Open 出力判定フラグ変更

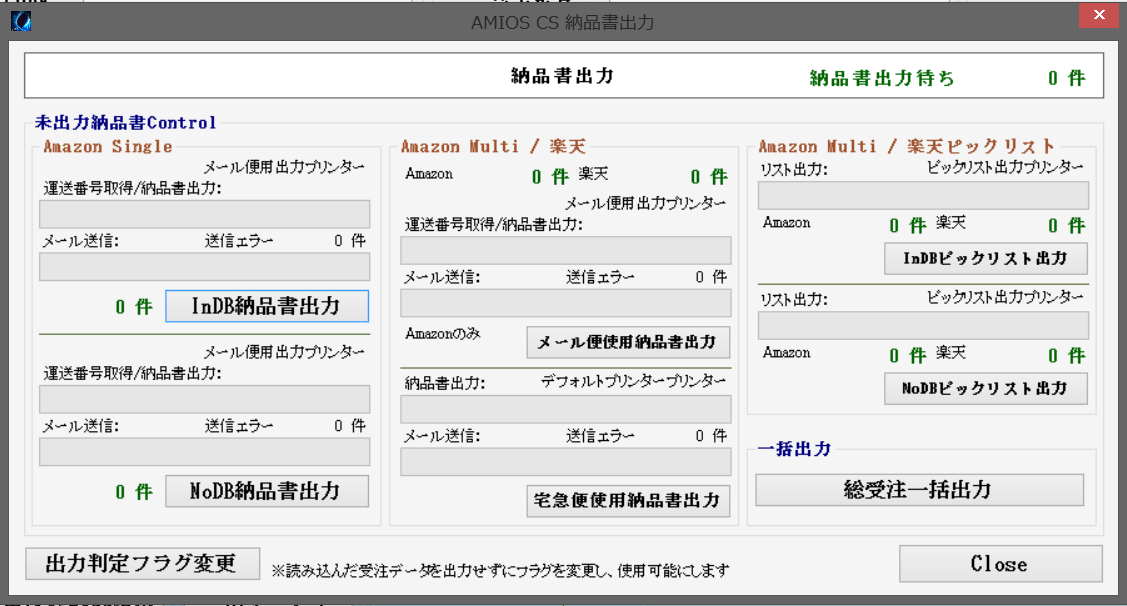tap(142, 564)
